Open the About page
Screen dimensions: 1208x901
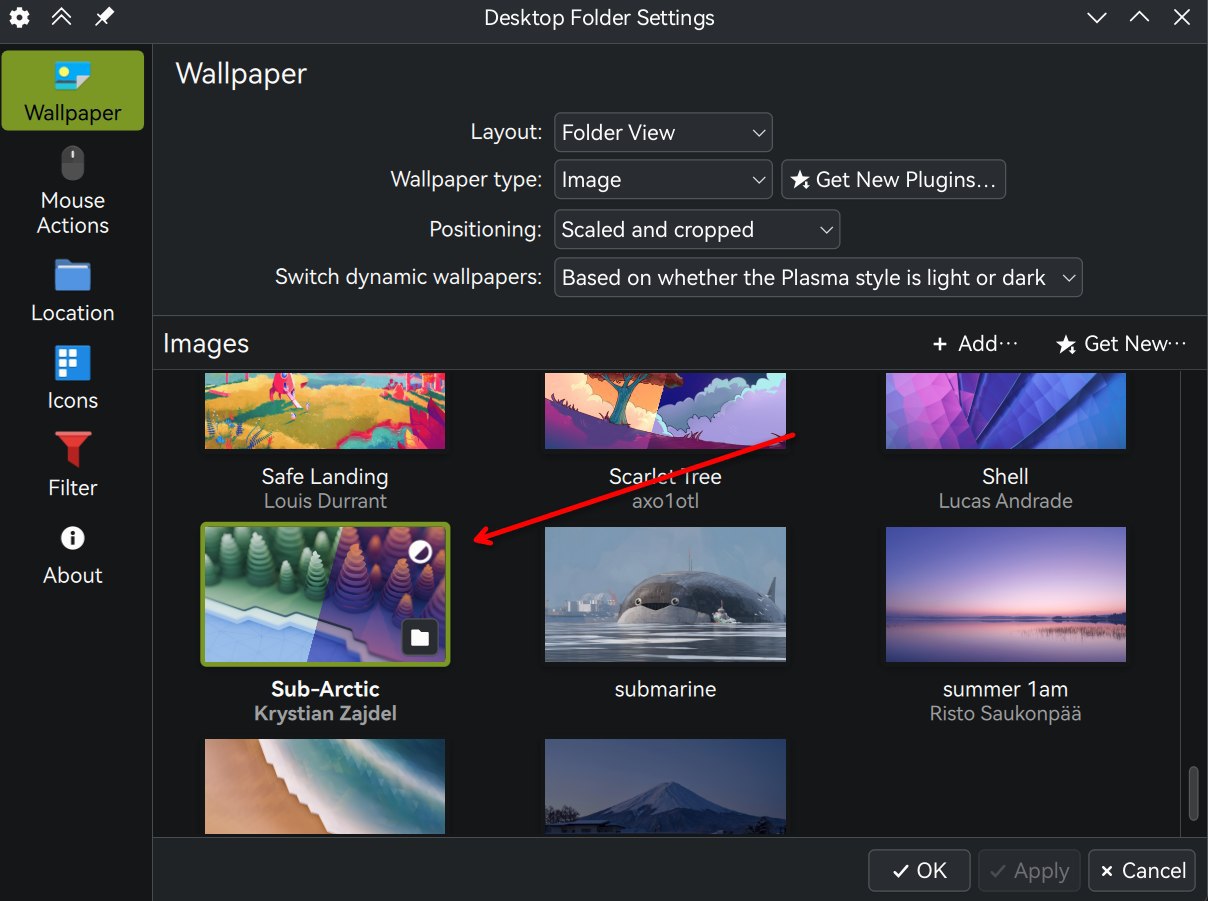pyautogui.click(x=72, y=553)
